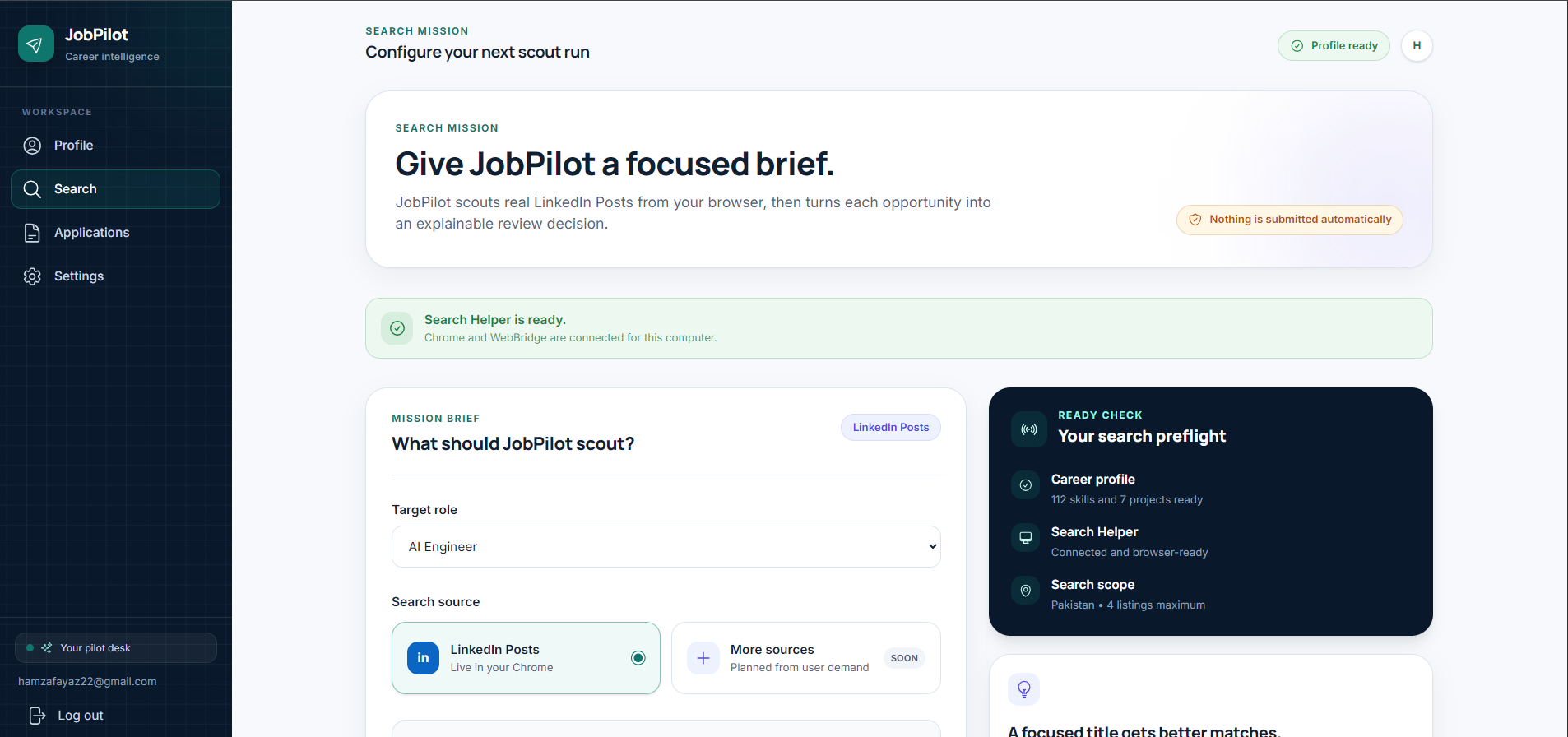Click the checkmark icon in Profile ready badge
The image size is (1568, 737).
coord(1297,46)
